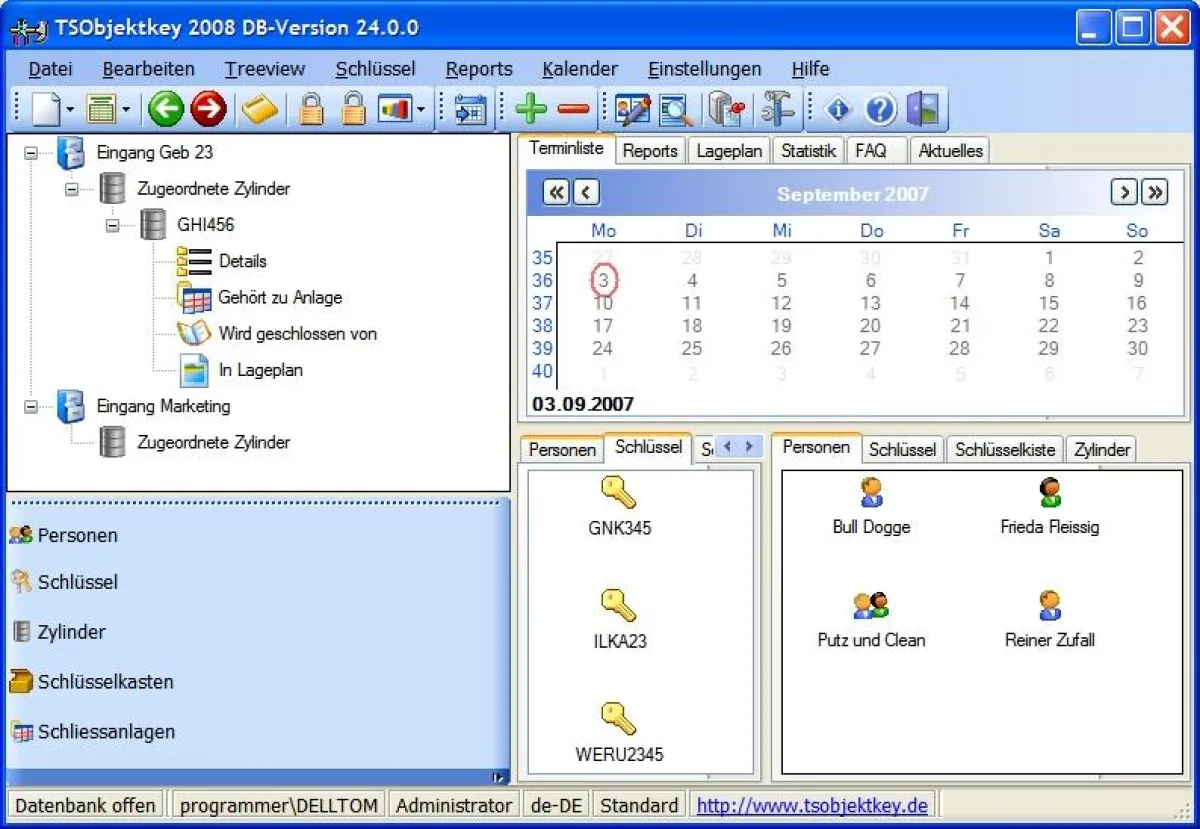
Task: Select the GNK345 key icon
Action: [x=619, y=493]
